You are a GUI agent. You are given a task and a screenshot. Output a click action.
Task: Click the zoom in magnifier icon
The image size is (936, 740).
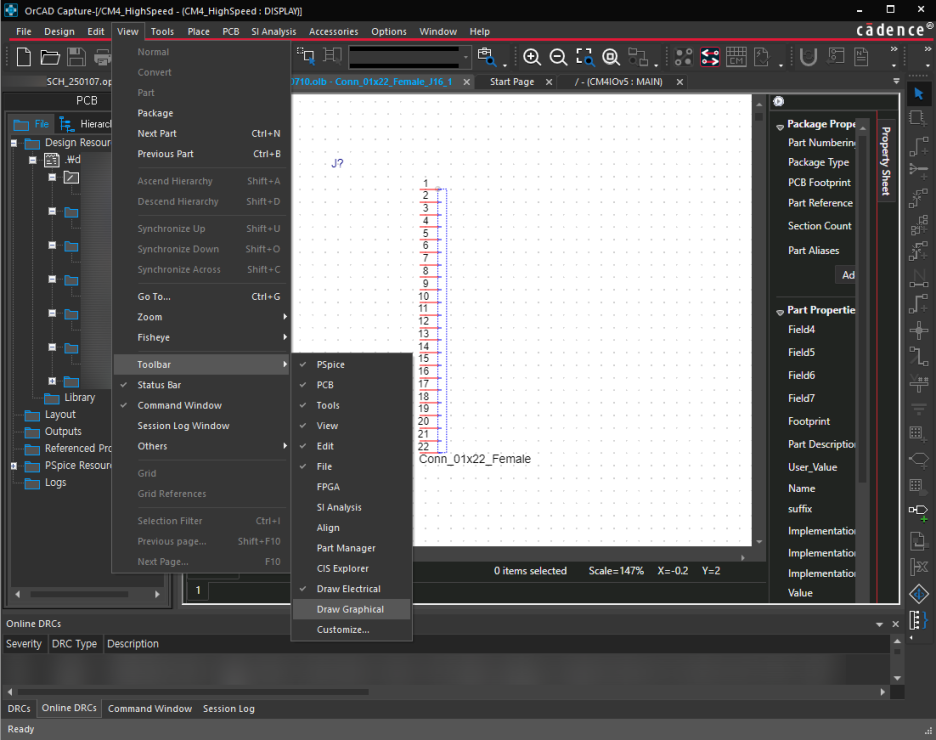[531, 57]
